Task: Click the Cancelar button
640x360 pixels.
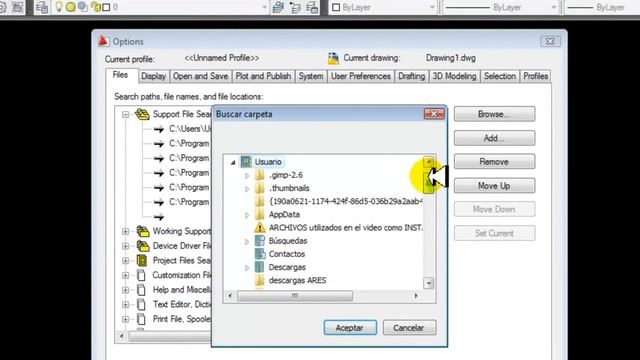Action: tap(409, 328)
